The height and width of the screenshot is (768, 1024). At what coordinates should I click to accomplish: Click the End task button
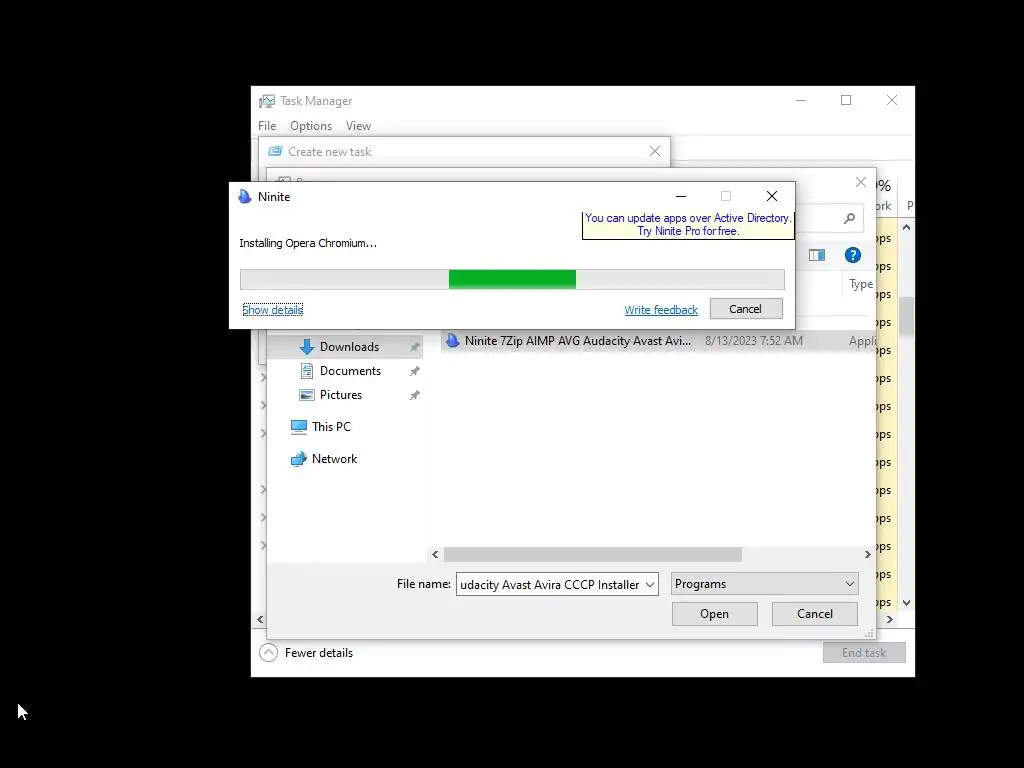[864, 653]
